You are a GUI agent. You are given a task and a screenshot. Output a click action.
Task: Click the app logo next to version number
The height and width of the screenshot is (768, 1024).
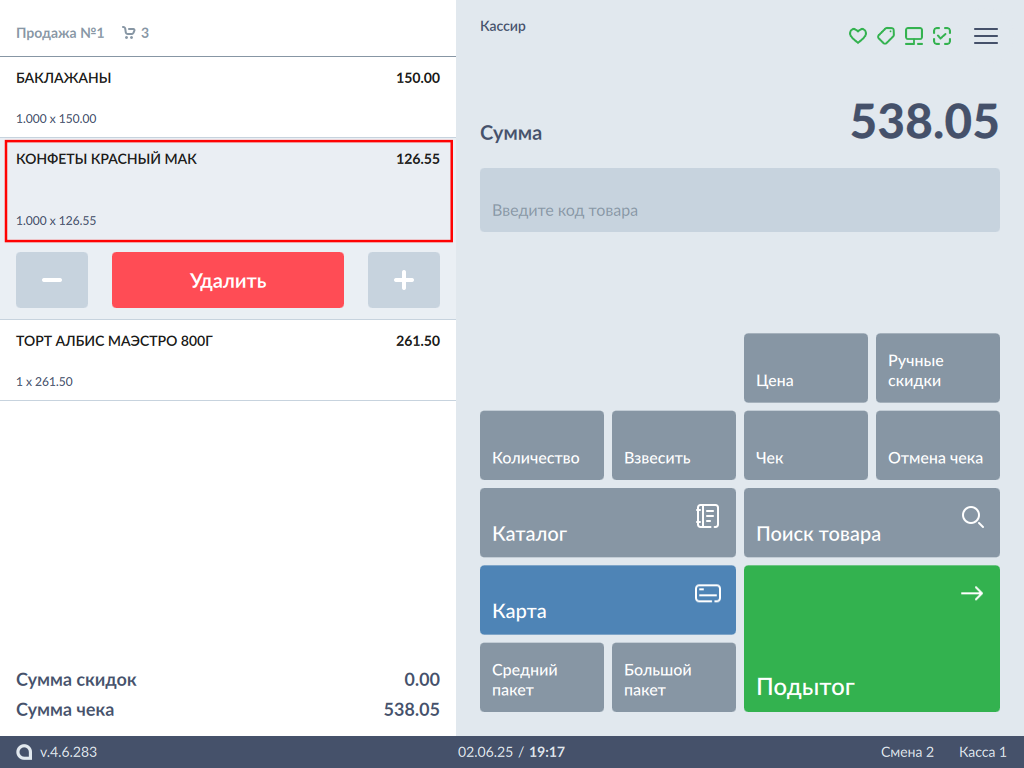24,752
